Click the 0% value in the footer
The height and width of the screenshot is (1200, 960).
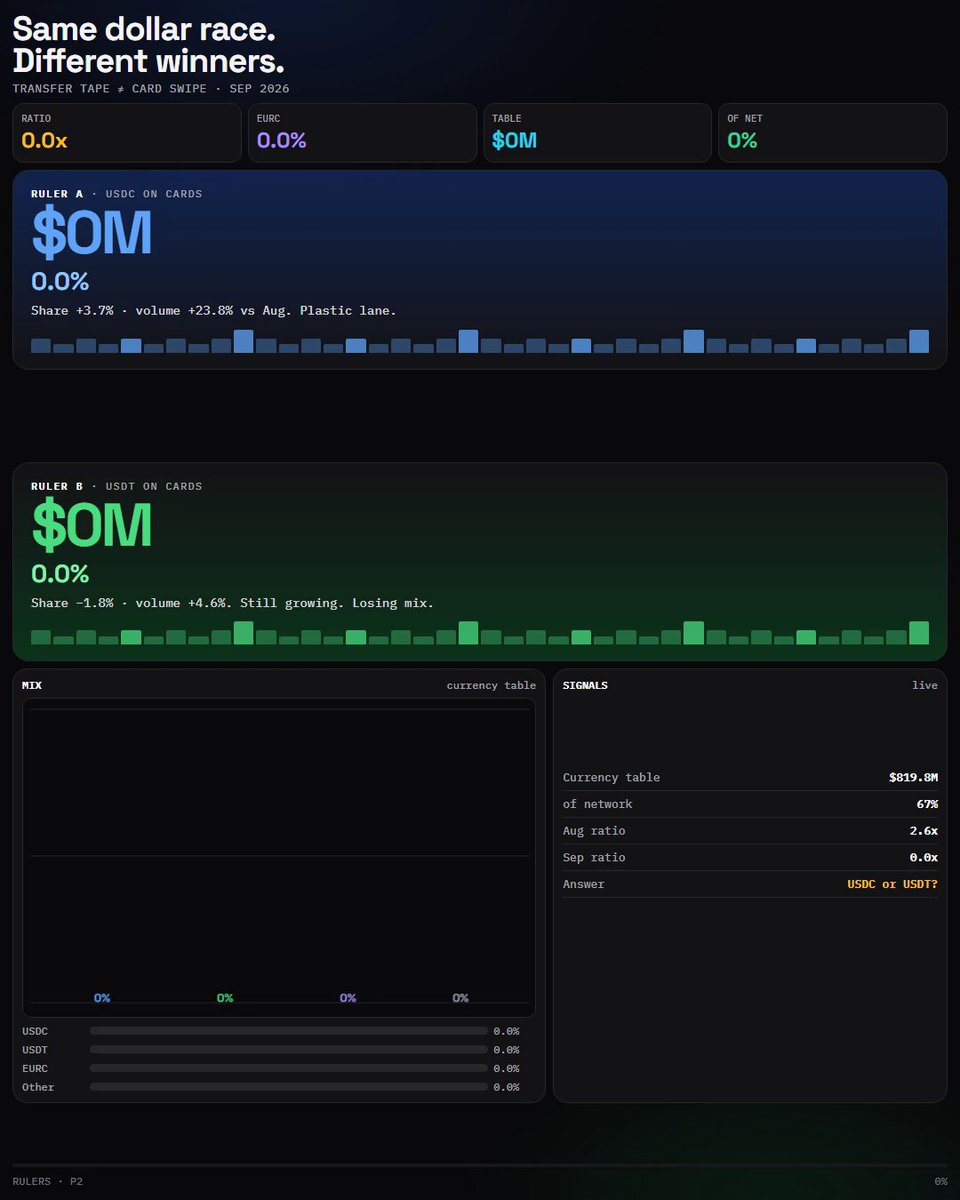[x=940, y=1181]
